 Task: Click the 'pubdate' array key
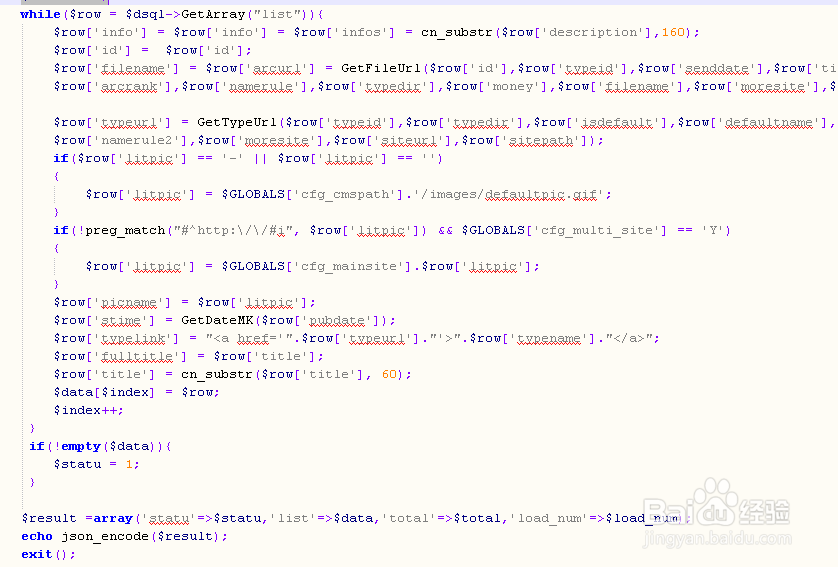point(337,321)
